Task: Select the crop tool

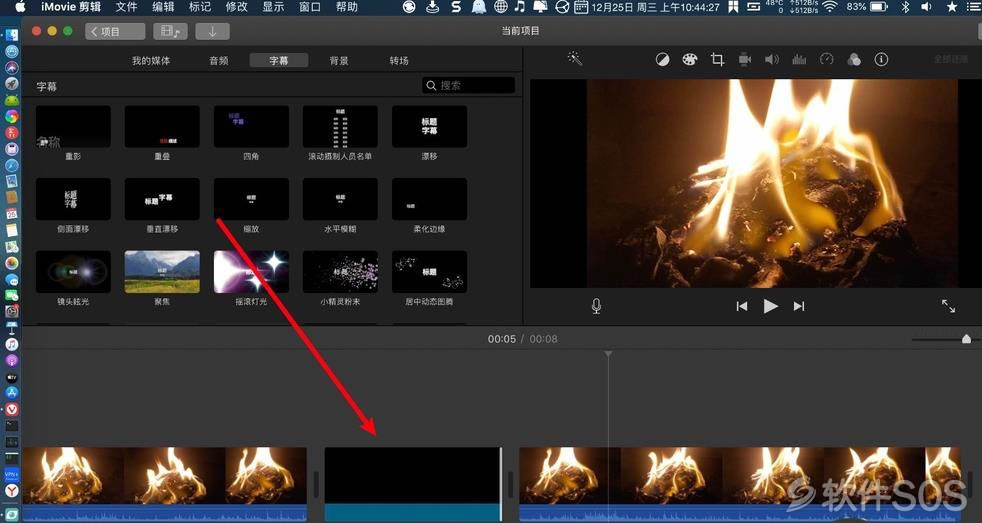Action: coord(717,60)
